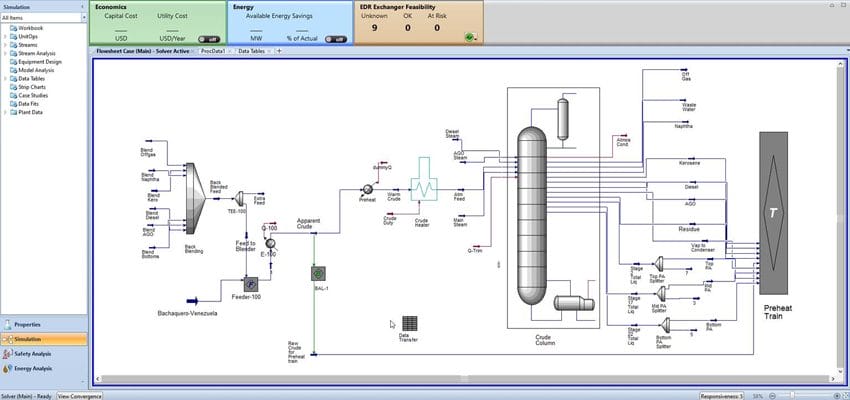Switch to the Data Tables tab

251,50
